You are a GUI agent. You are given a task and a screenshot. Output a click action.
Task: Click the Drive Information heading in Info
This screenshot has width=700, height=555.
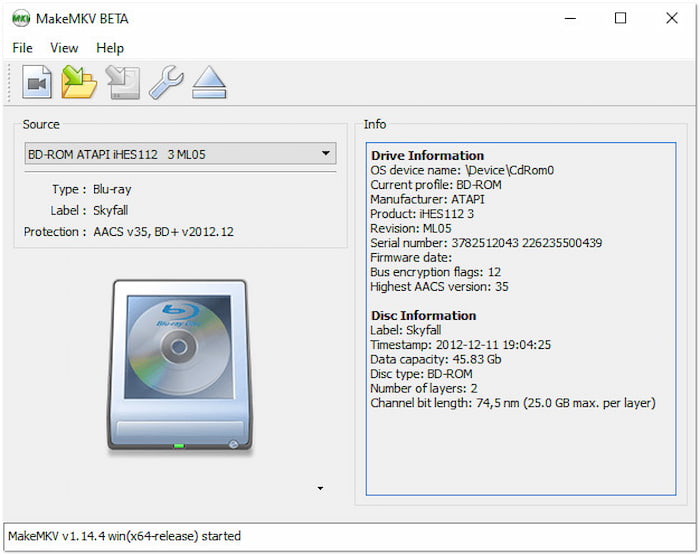427,156
